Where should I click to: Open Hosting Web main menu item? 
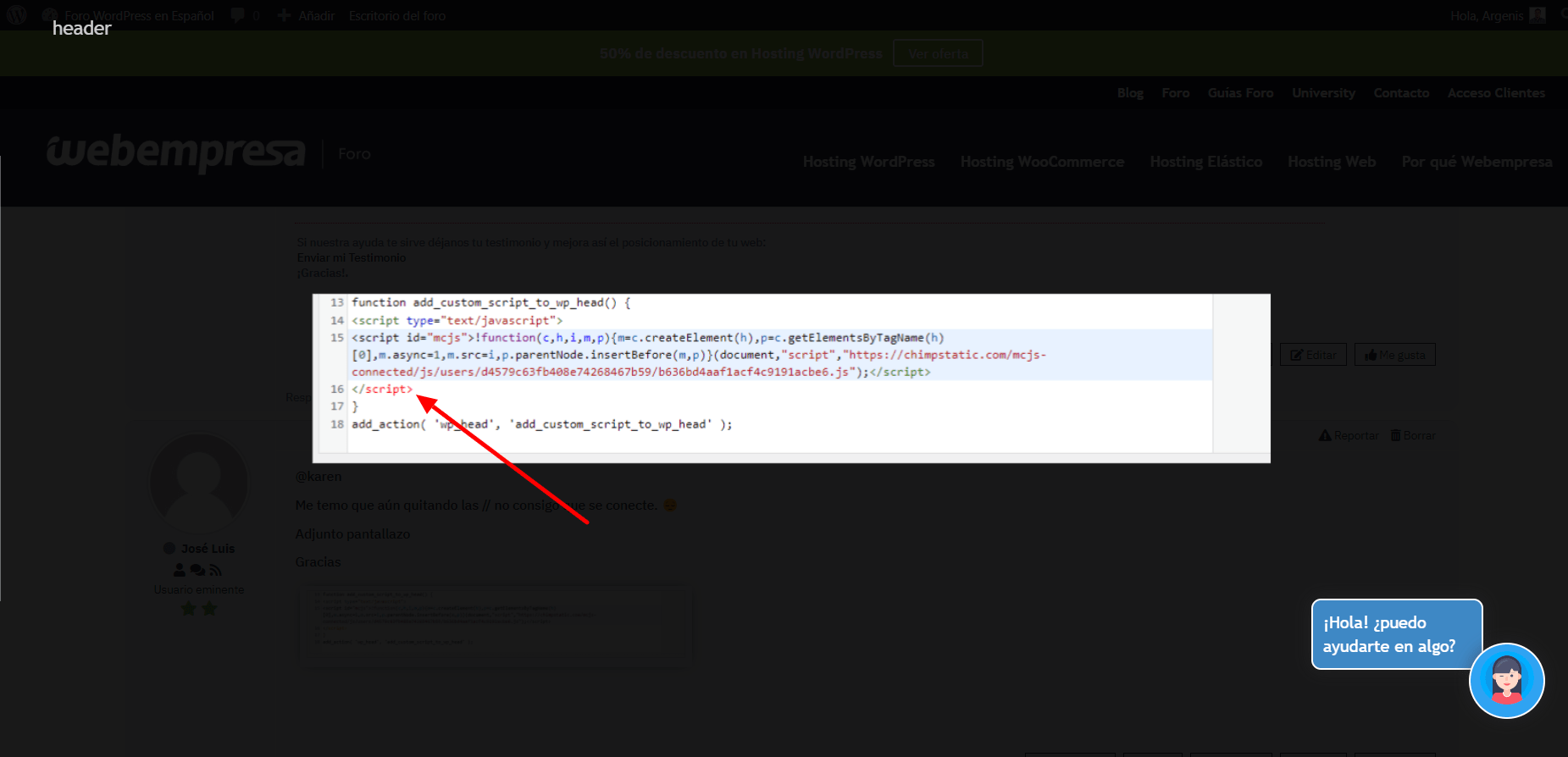coord(1332,162)
